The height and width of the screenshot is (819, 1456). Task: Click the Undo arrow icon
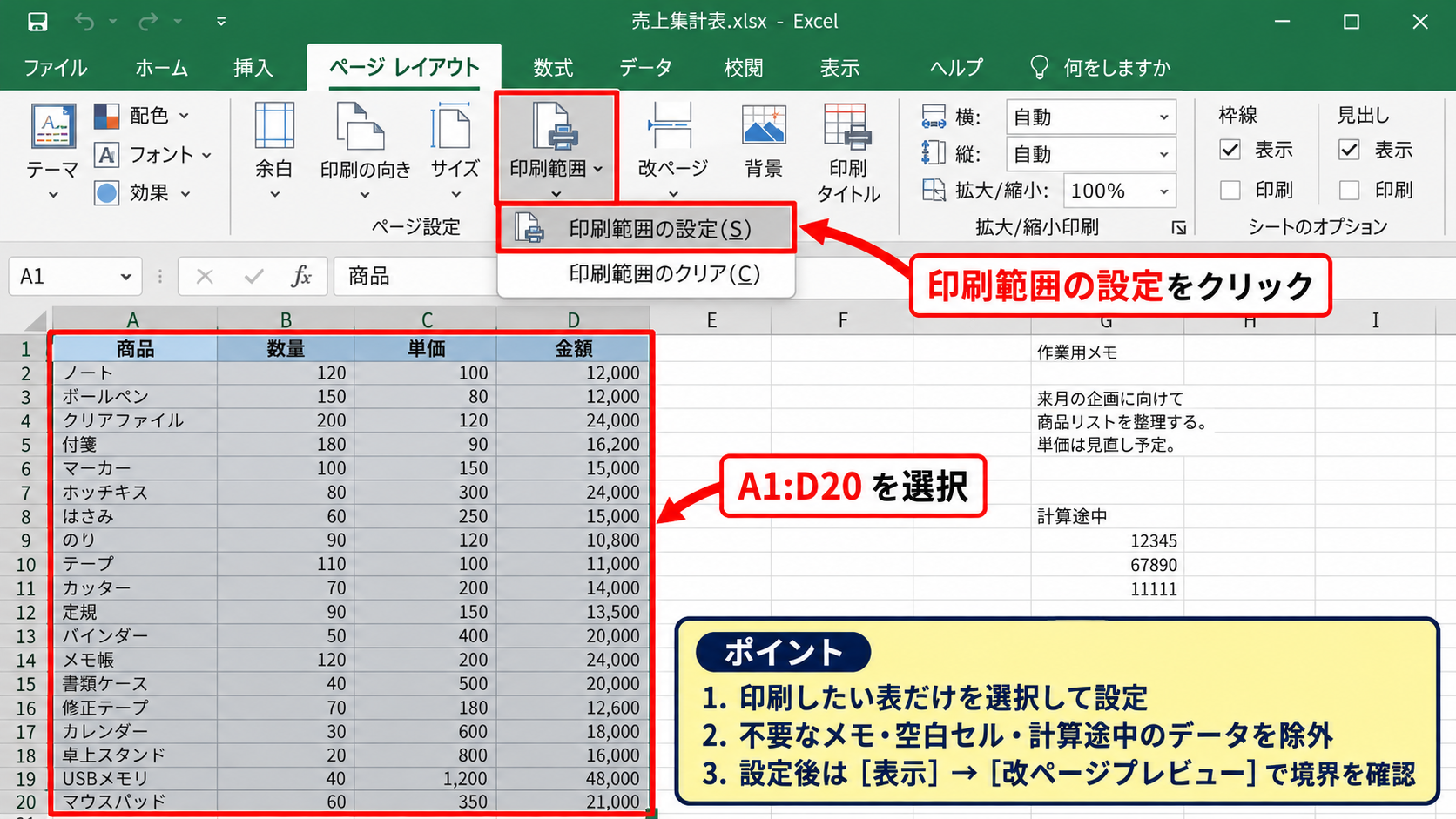(x=84, y=22)
